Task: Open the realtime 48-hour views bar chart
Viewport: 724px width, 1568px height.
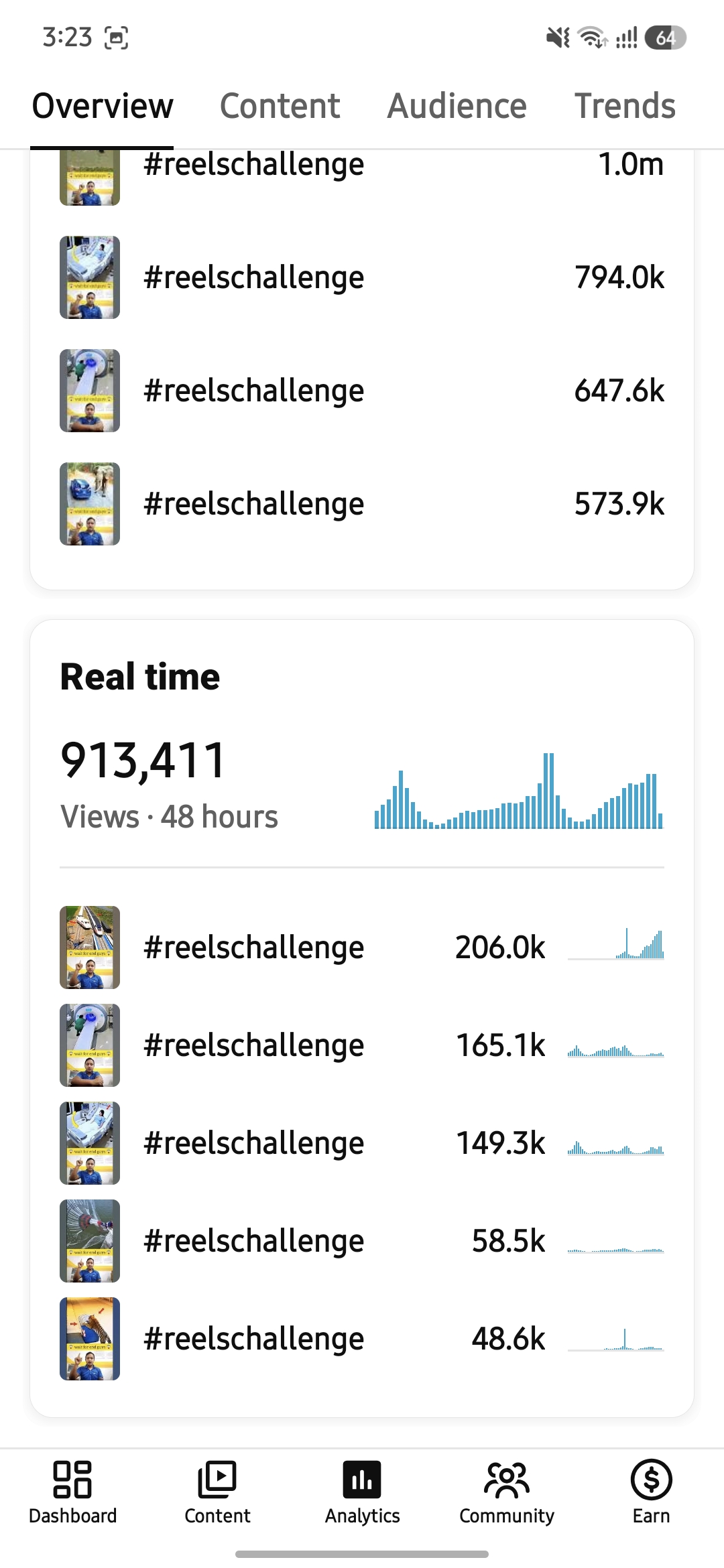Action: pyautogui.click(x=519, y=791)
